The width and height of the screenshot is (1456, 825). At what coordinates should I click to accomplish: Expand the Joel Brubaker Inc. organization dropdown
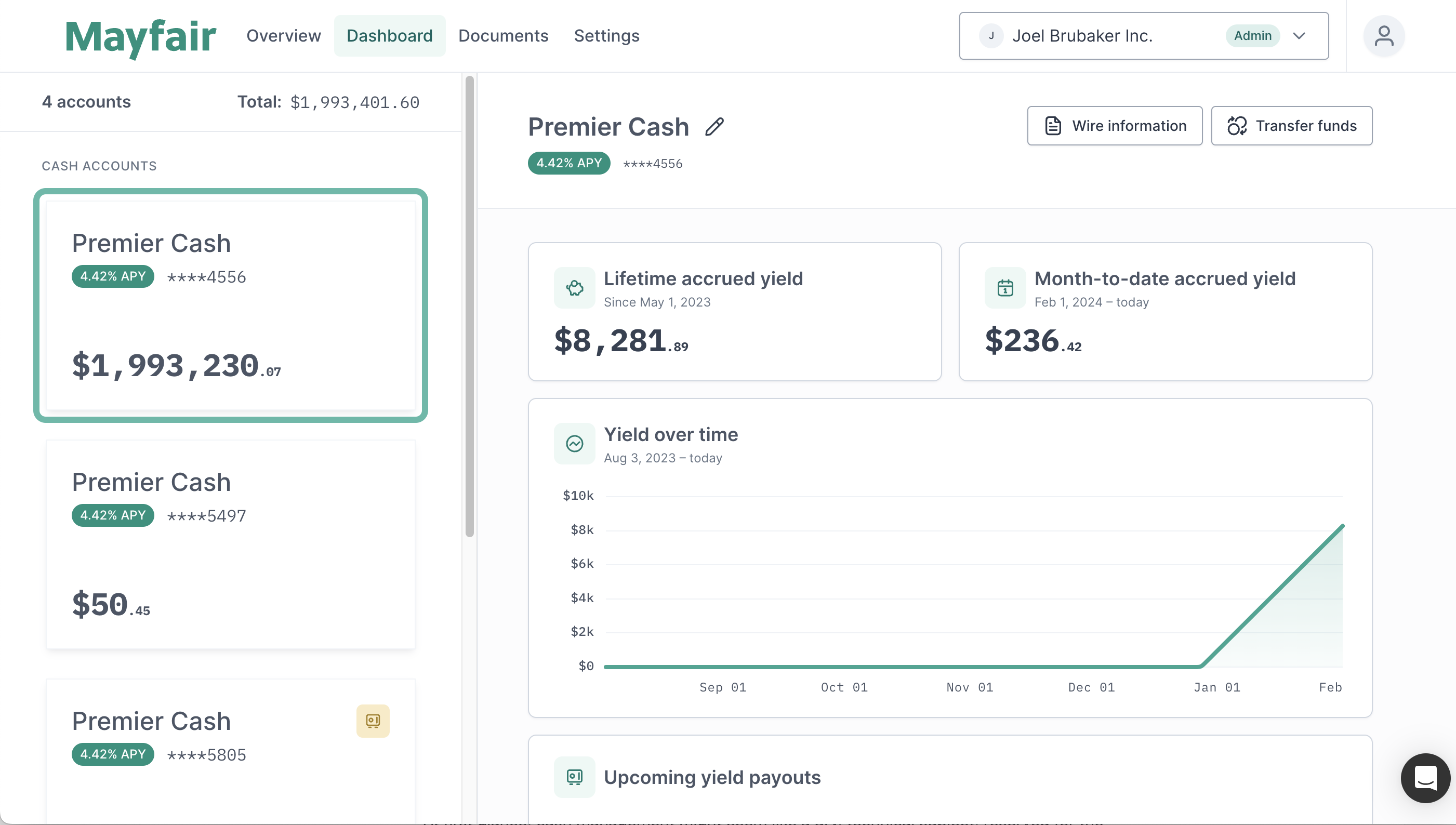(x=1143, y=36)
